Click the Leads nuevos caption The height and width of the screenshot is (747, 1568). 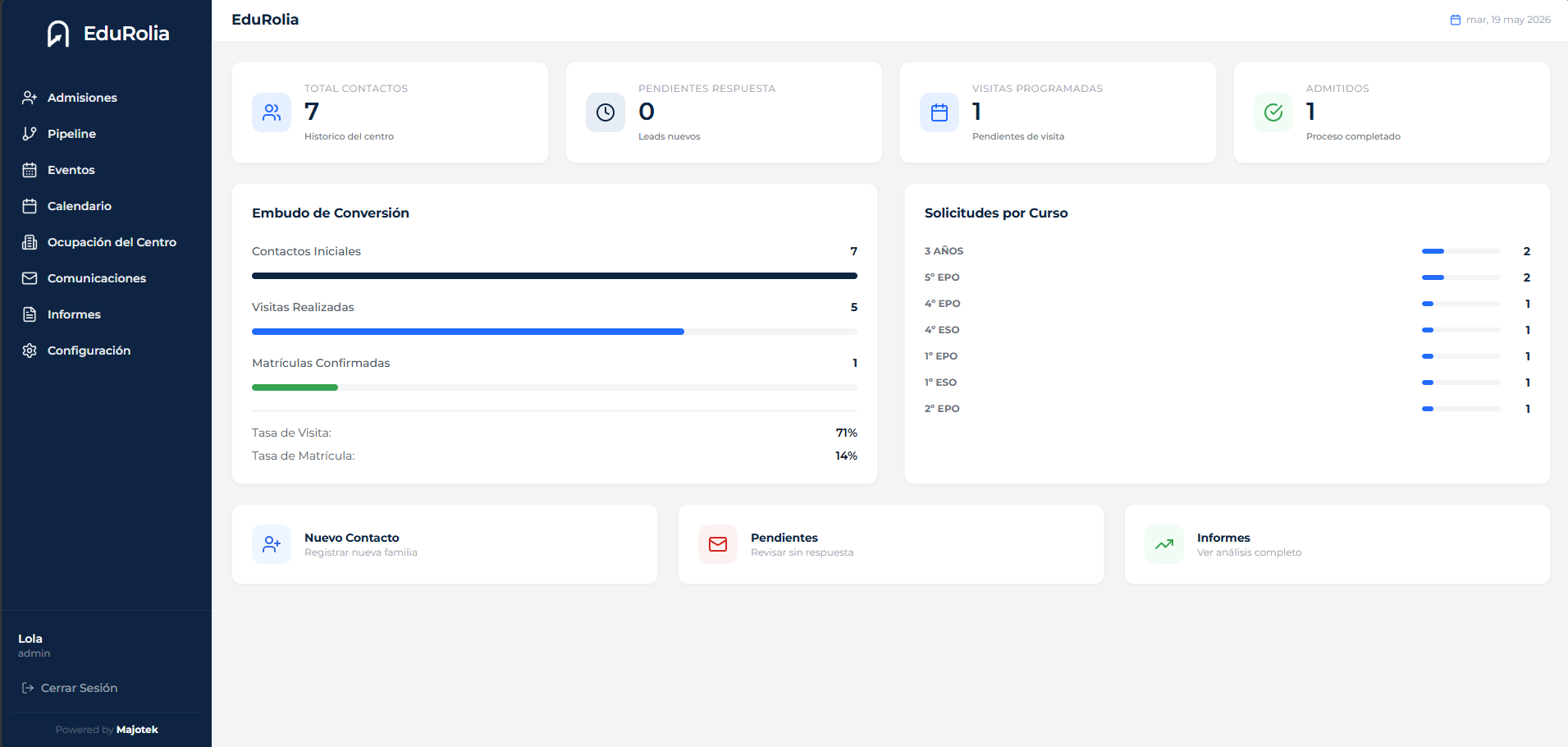(670, 136)
